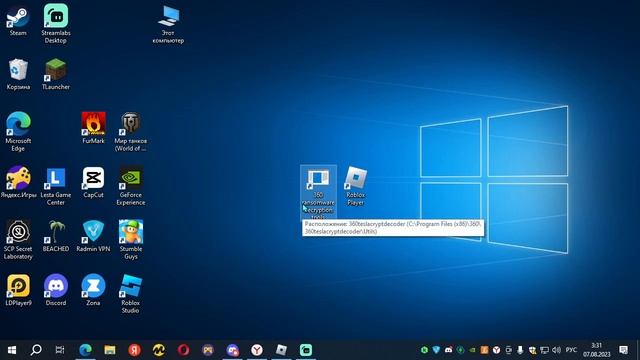
Task: Select the FurMark desktop icon
Action: point(93,128)
